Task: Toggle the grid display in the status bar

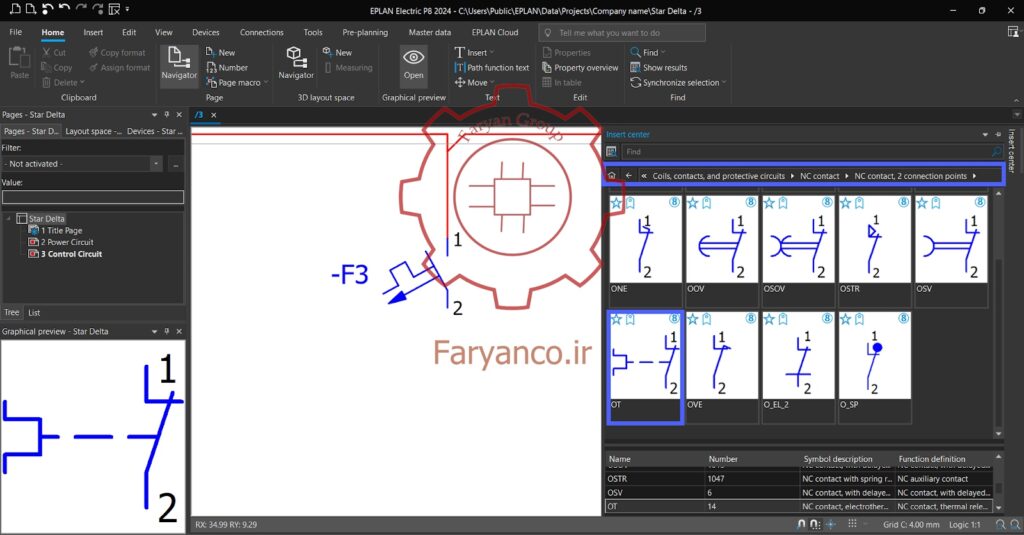Action: click(852, 524)
